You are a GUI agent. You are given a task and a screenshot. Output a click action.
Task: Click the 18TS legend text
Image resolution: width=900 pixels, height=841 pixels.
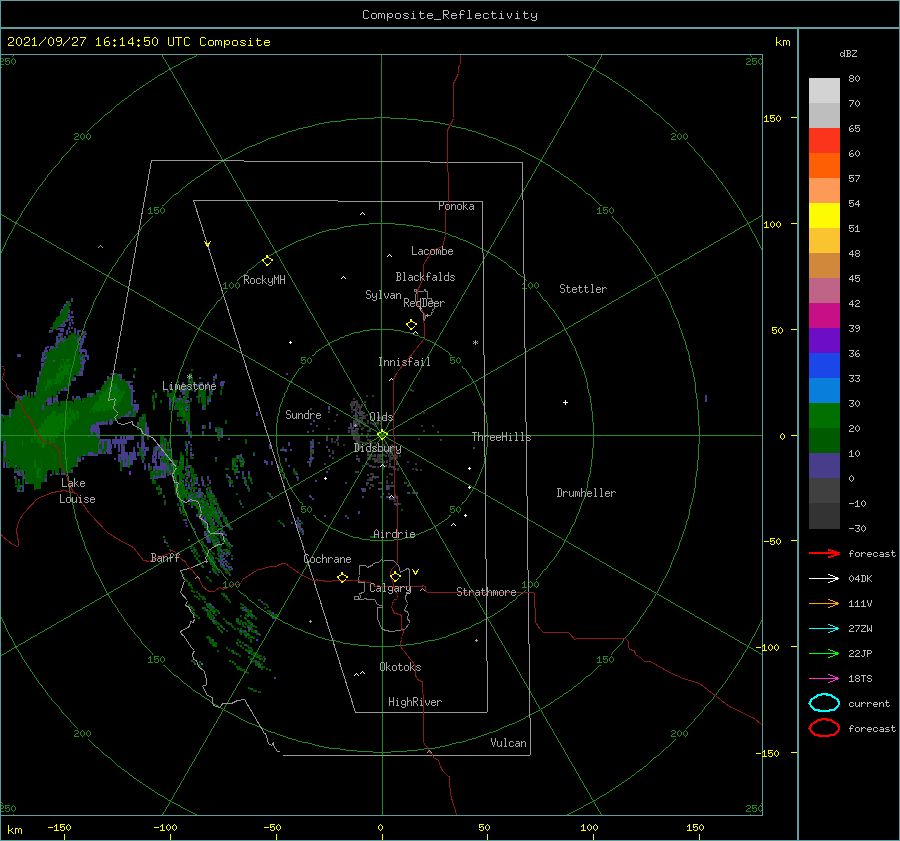[860, 679]
